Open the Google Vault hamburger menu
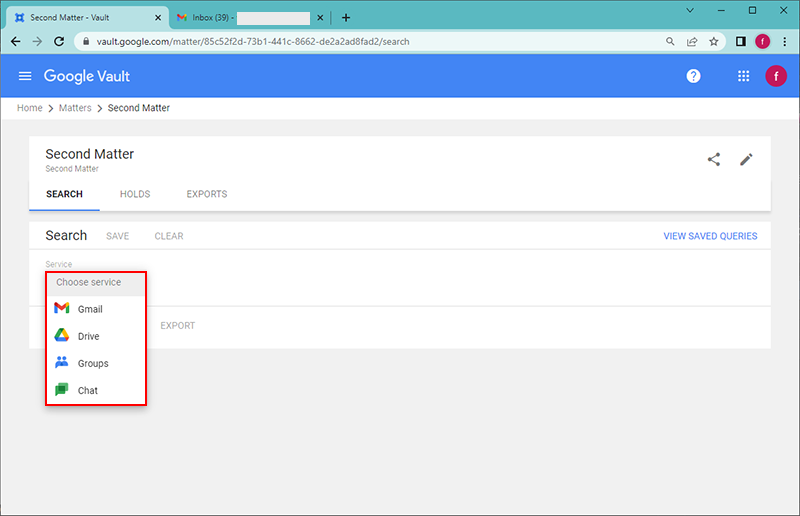800x516 pixels. coord(25,76)
